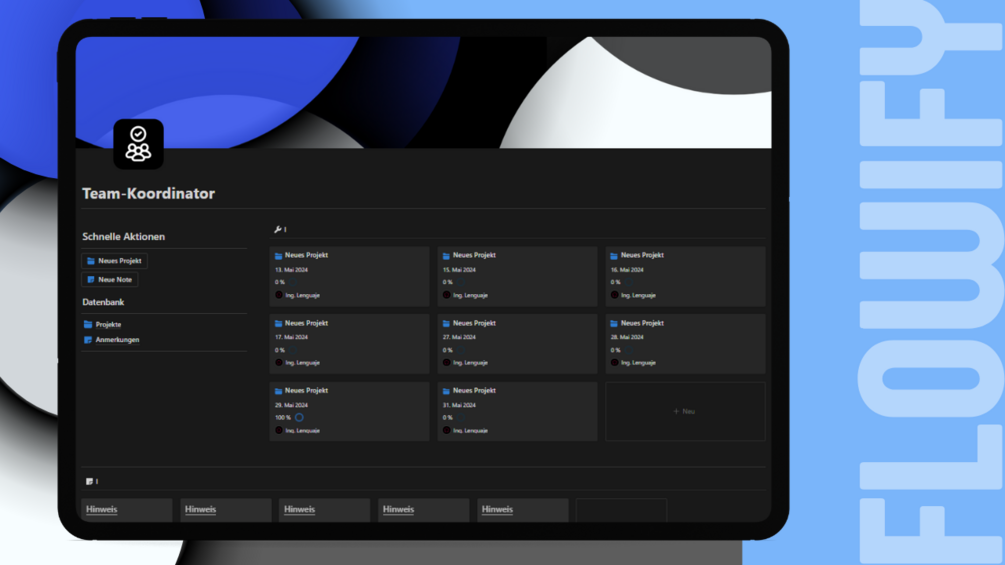Click the date 27. Mai 2024
Viewport: 1005px width, 565px height.
point(460,337)
